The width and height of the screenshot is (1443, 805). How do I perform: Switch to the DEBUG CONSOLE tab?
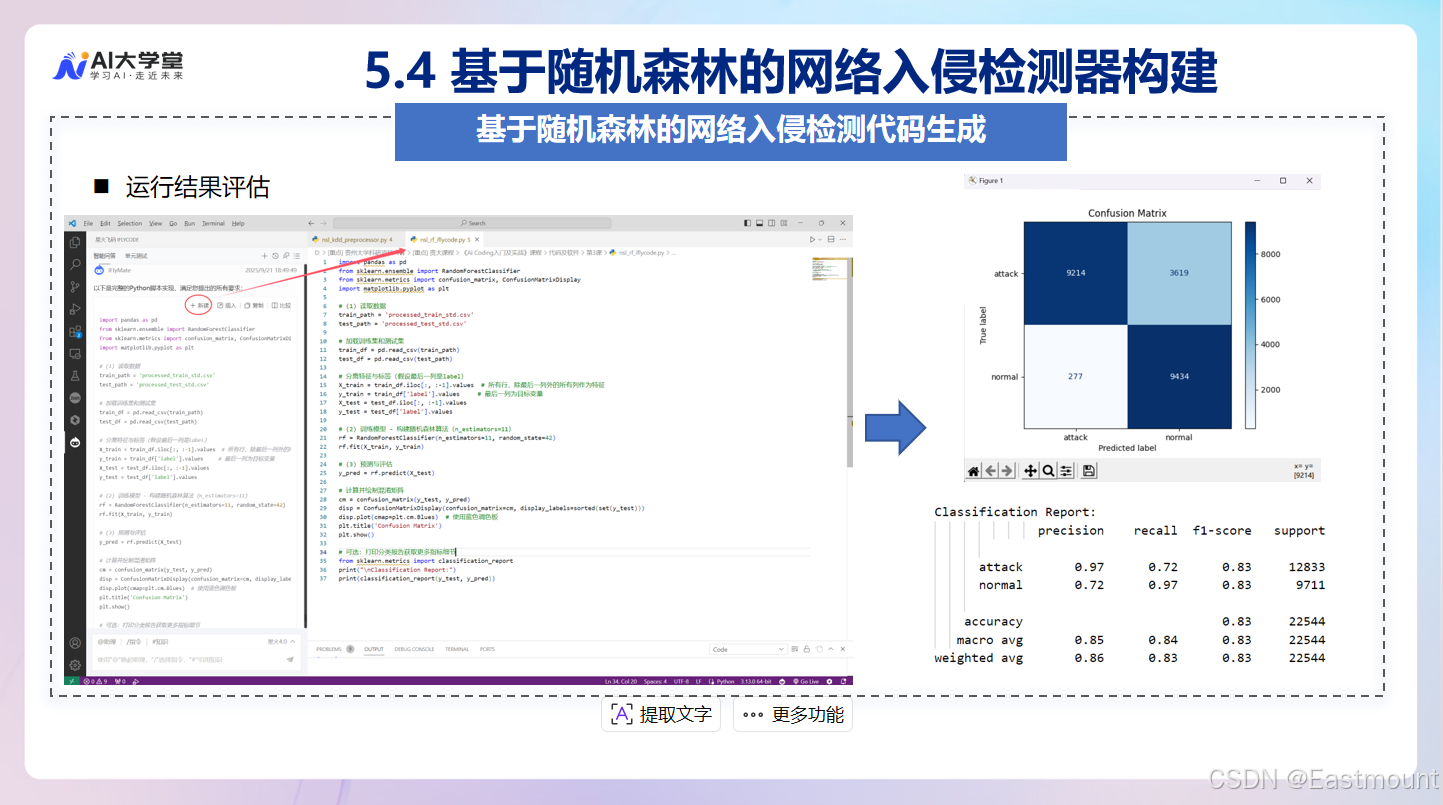tap(414, 649)
